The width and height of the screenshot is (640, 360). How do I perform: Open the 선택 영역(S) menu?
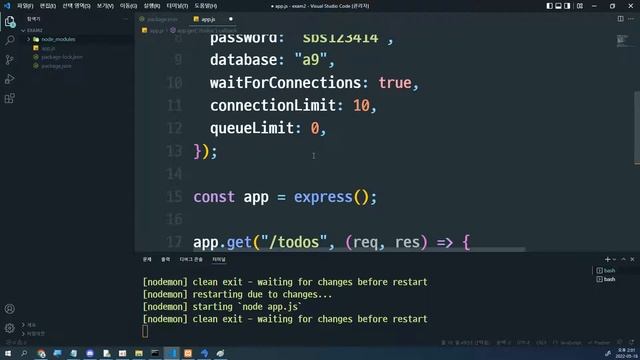coord(76,6)
